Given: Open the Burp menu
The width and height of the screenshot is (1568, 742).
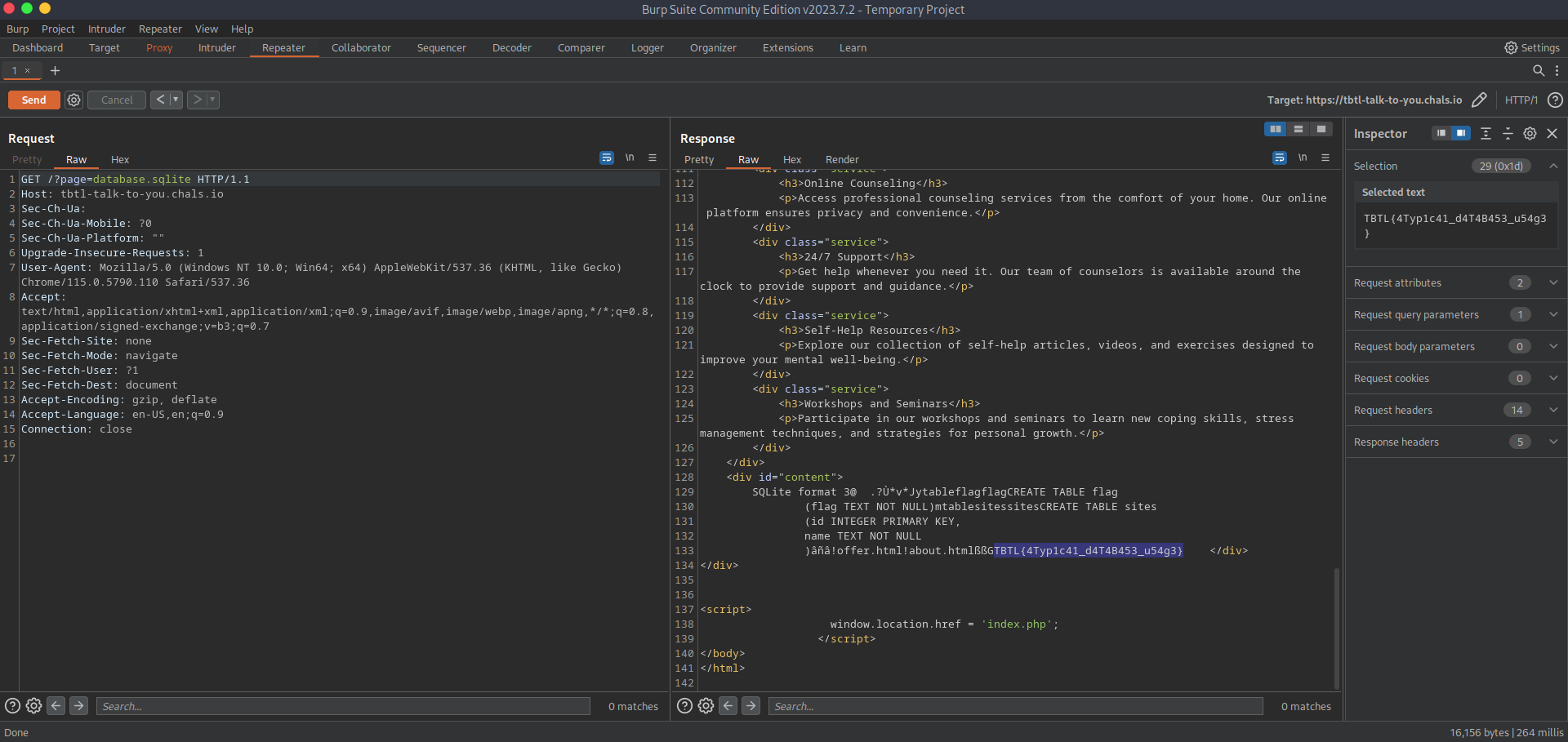Looking at the screenshot, I should click(x=17, y=29).
